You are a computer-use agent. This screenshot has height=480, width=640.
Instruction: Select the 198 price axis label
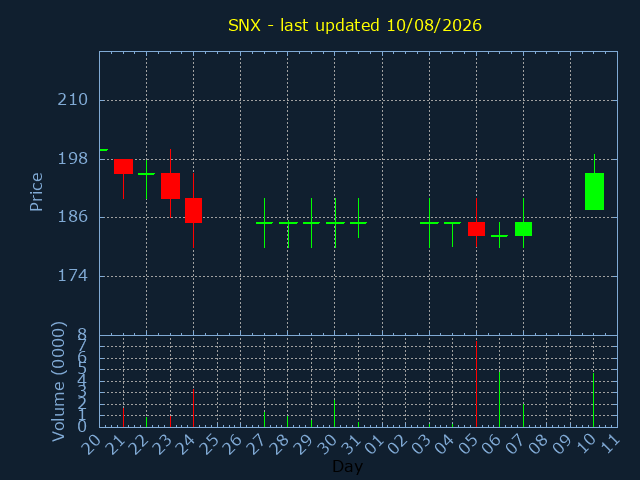73,158
